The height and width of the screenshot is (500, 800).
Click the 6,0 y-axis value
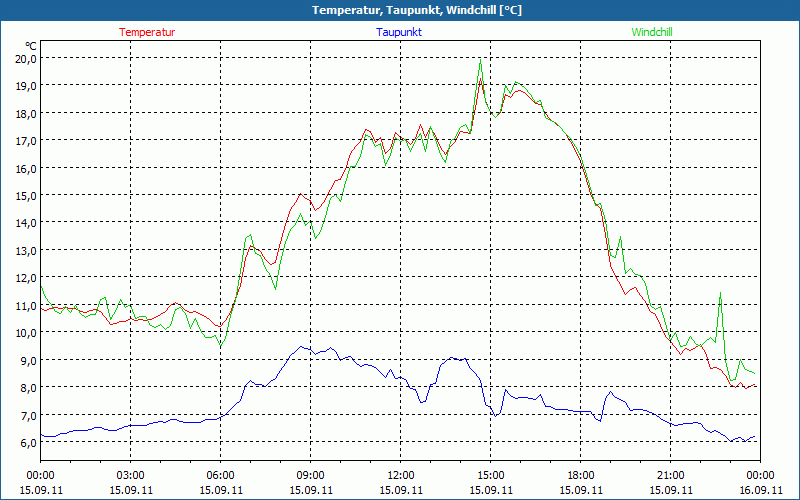click(28, 443)
